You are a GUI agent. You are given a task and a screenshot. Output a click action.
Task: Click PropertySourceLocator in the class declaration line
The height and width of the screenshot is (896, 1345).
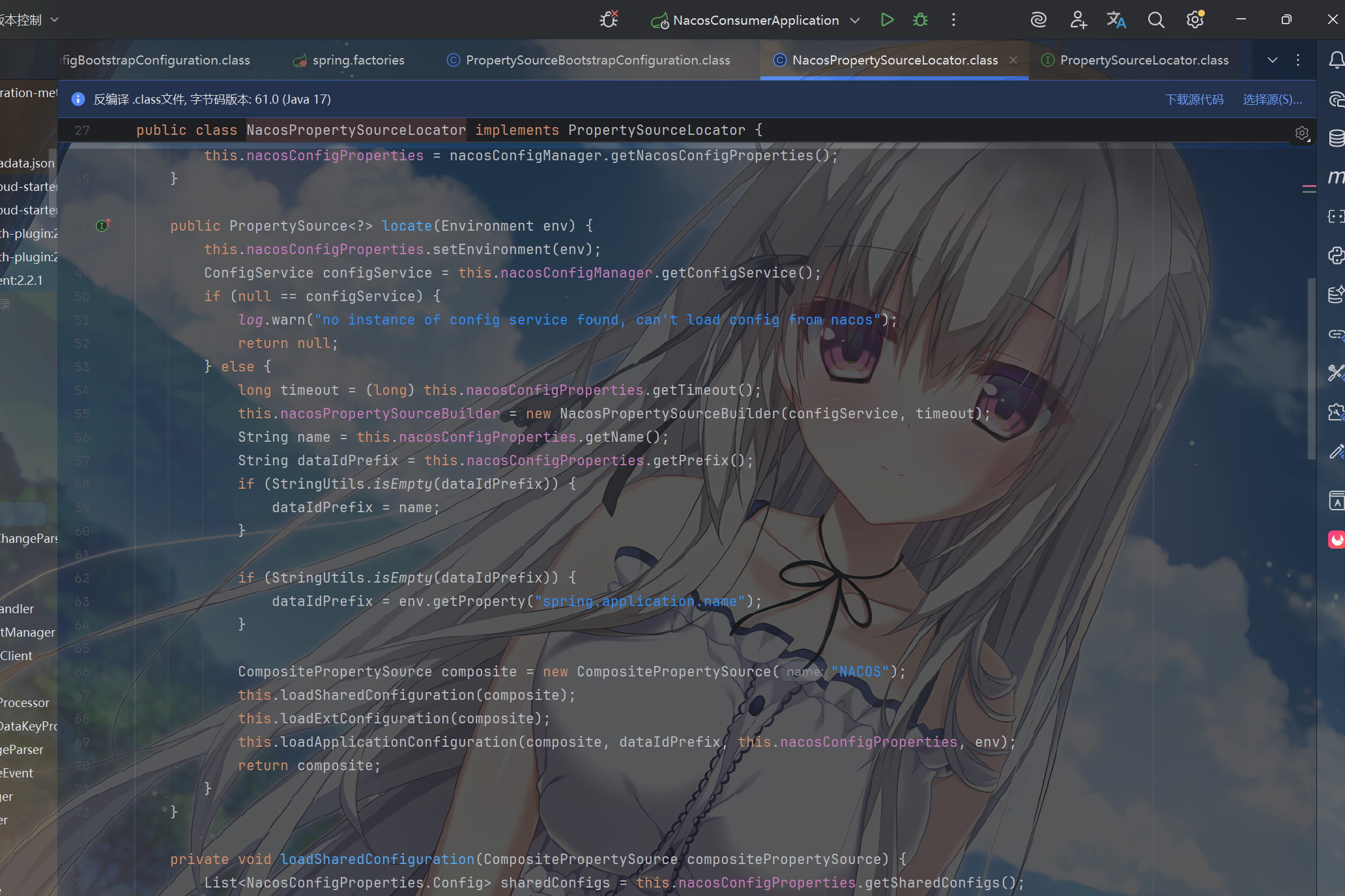point(656,130)
